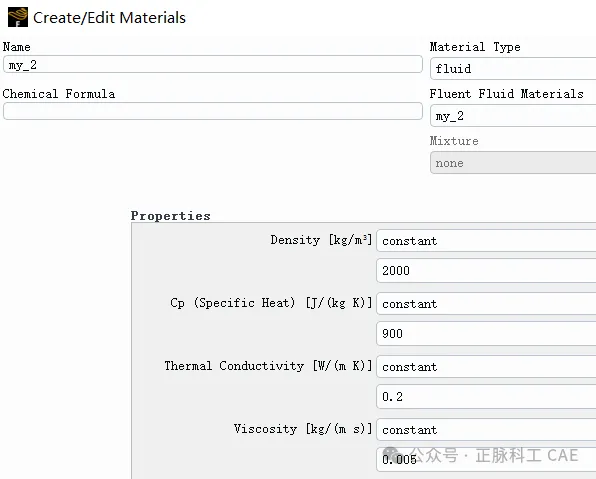Screen dimensions: 596x479
Task: Focus the Name field containing my_2
Action: click(x=213, y=64)
